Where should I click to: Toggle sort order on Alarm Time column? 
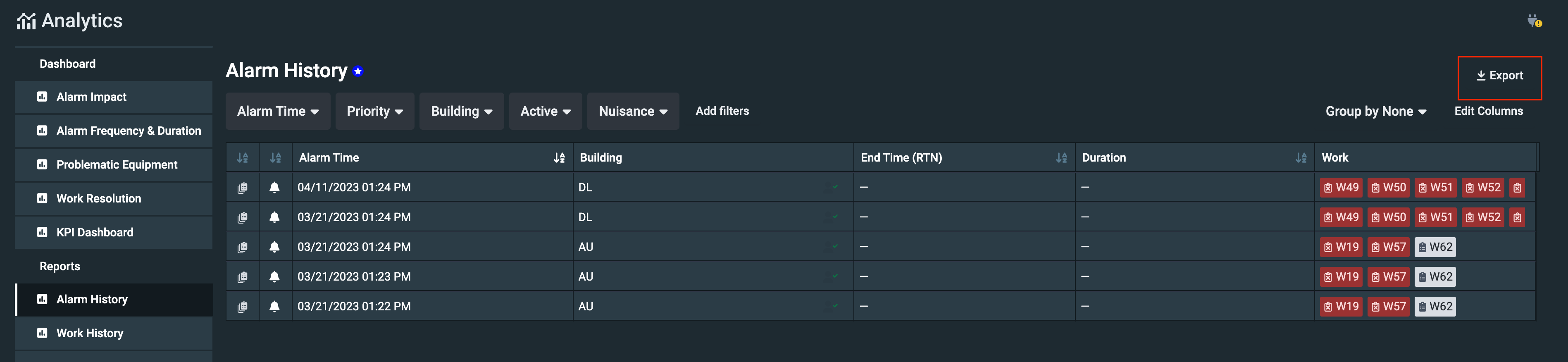pyautogui.click(x=559, y=157)
